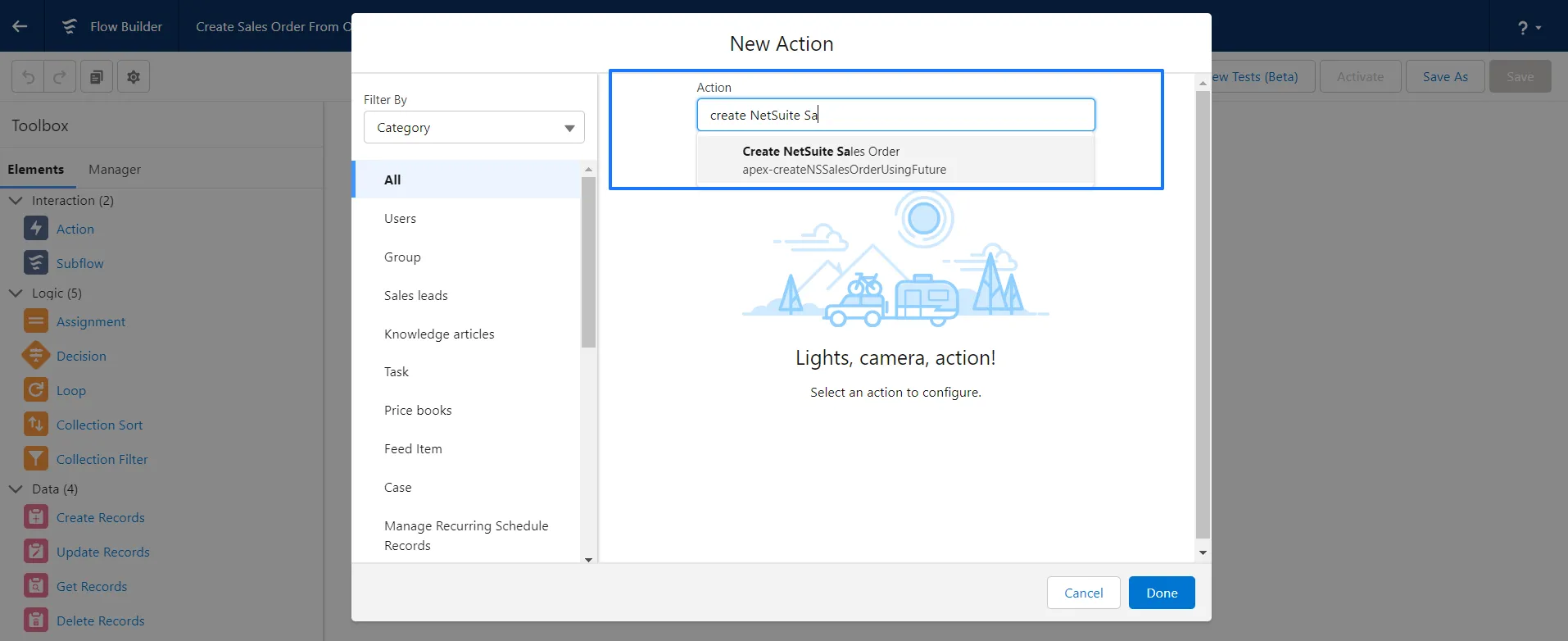Collapse the Data (4) section
This screenshot has height=641, width=1568.
(x=16, y=489)
